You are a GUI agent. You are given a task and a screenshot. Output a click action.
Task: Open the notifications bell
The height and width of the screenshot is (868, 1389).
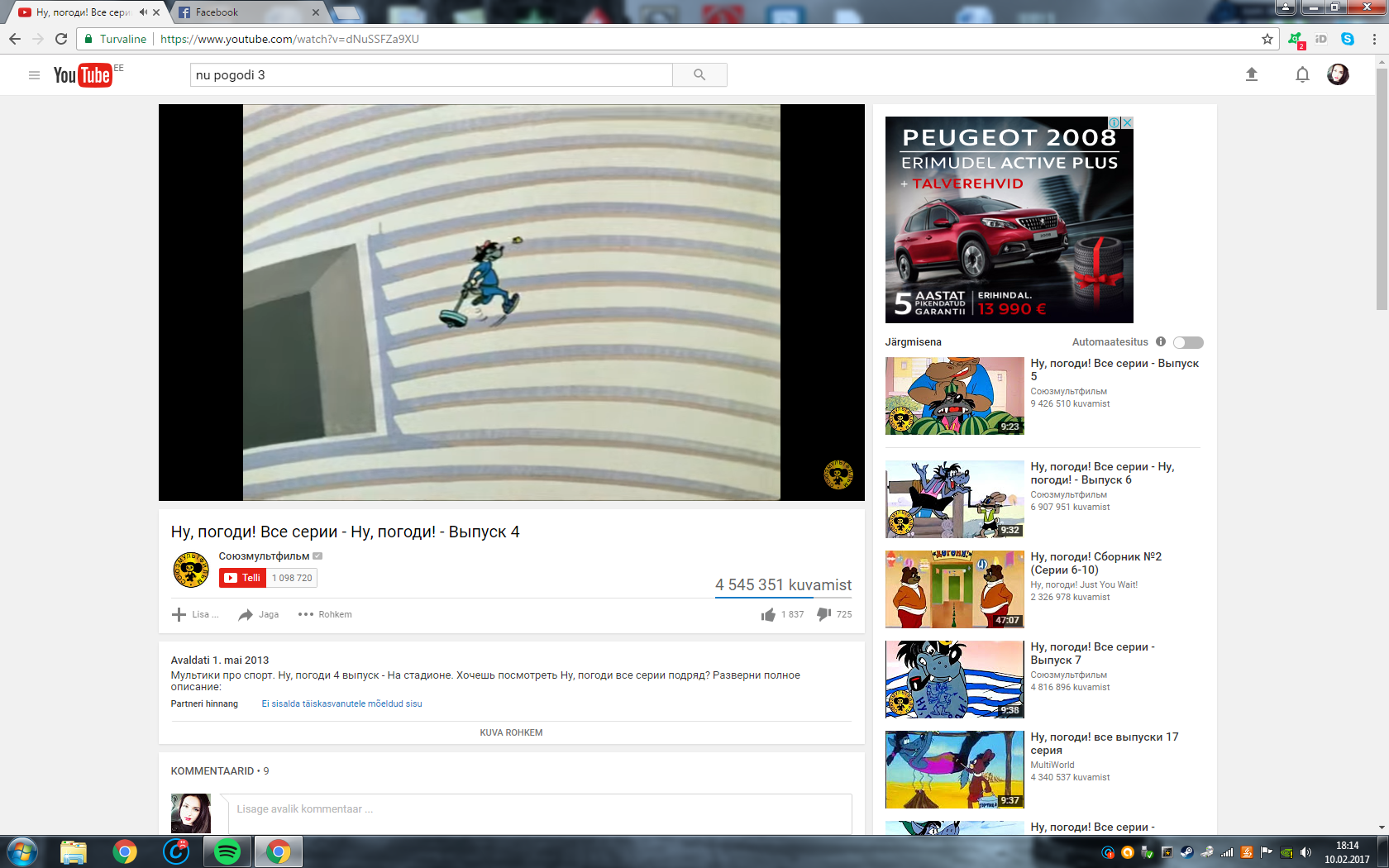point(1302,75)
